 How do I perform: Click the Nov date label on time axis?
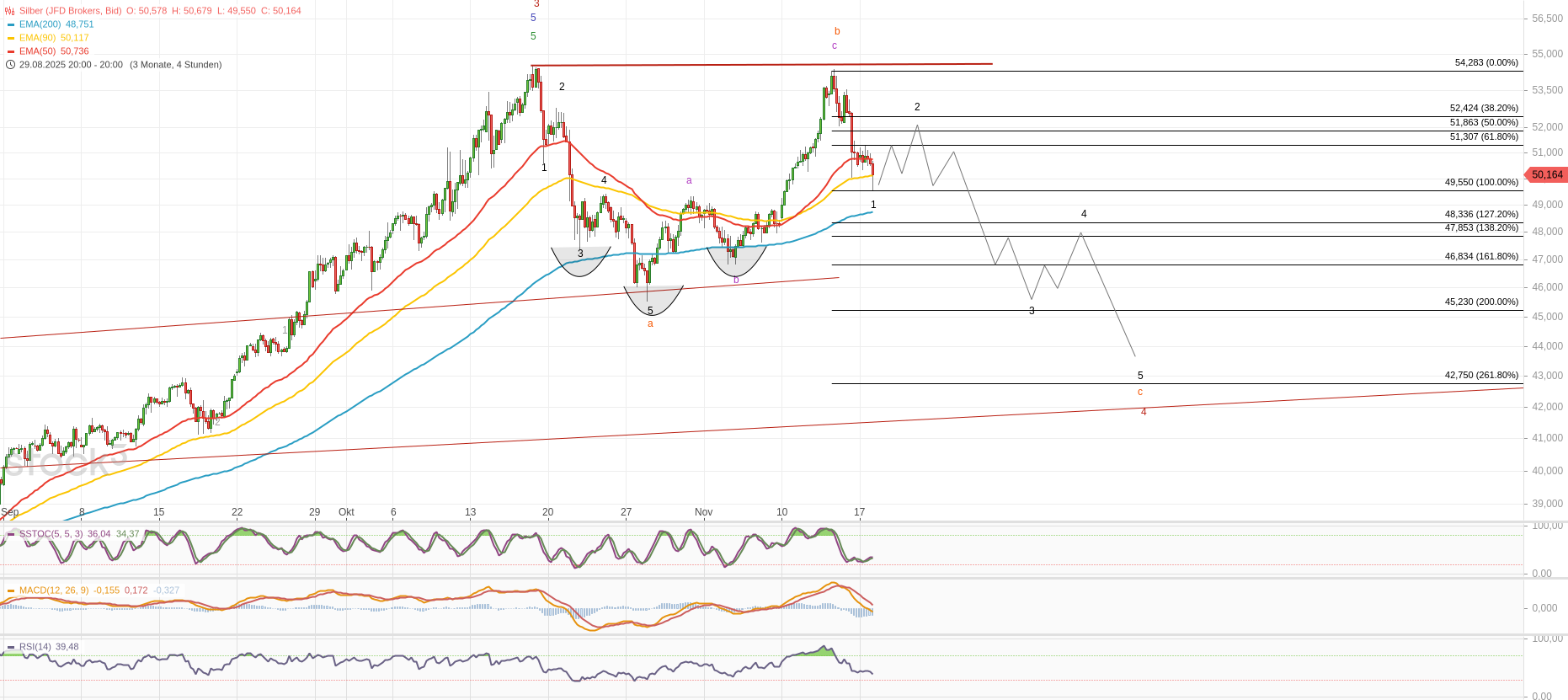(x=703, y=512)
